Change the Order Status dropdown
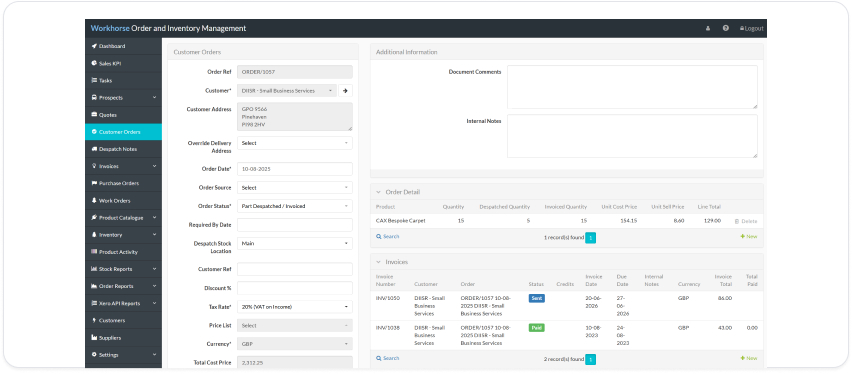This screenshot has width=852, height=374. [x=295, y=206]
